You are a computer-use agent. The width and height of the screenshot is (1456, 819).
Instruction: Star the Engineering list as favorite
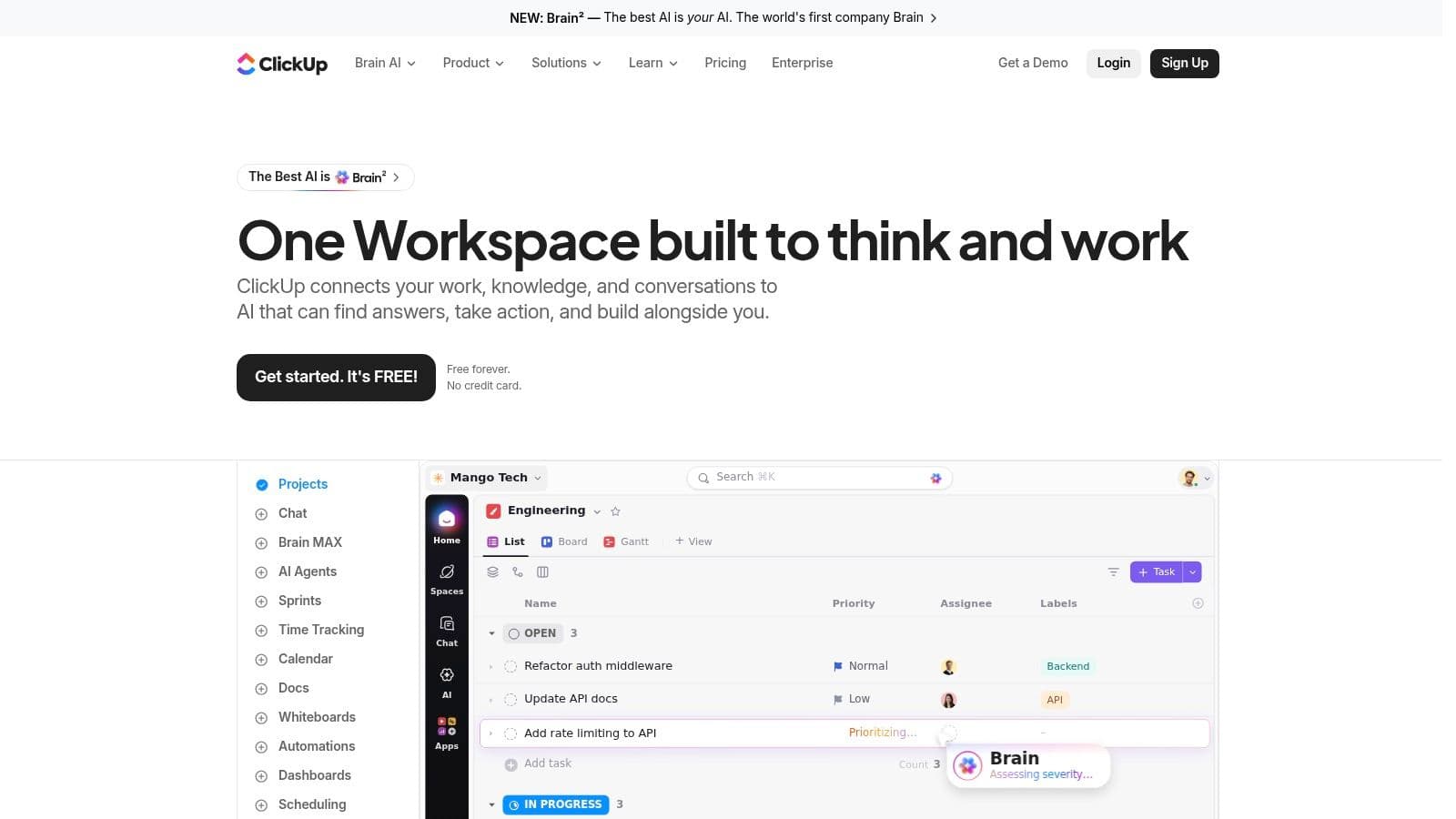point(615,511)
